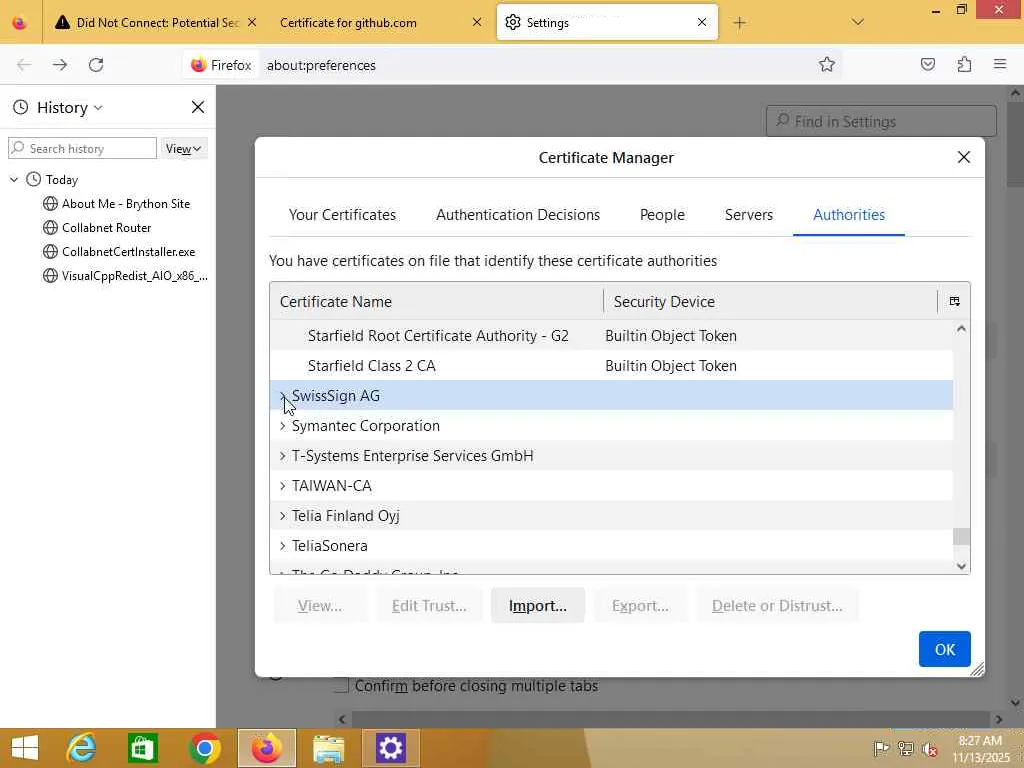
Task: Click the Import... button
Action: click(537, 605)
